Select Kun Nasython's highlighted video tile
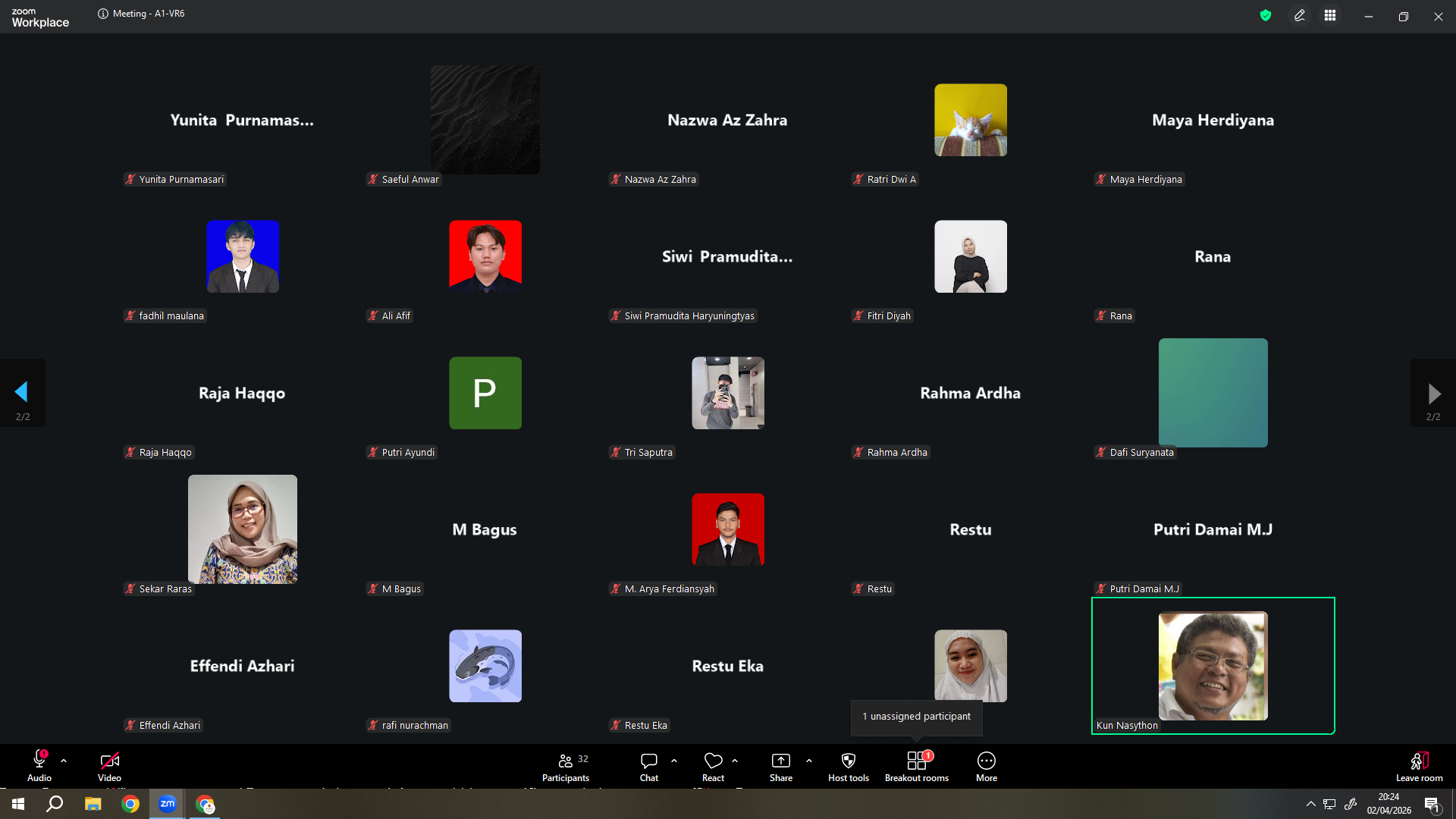Image resolution: width=1456 pixels, height=819 pixels. tap(1213, 666)
